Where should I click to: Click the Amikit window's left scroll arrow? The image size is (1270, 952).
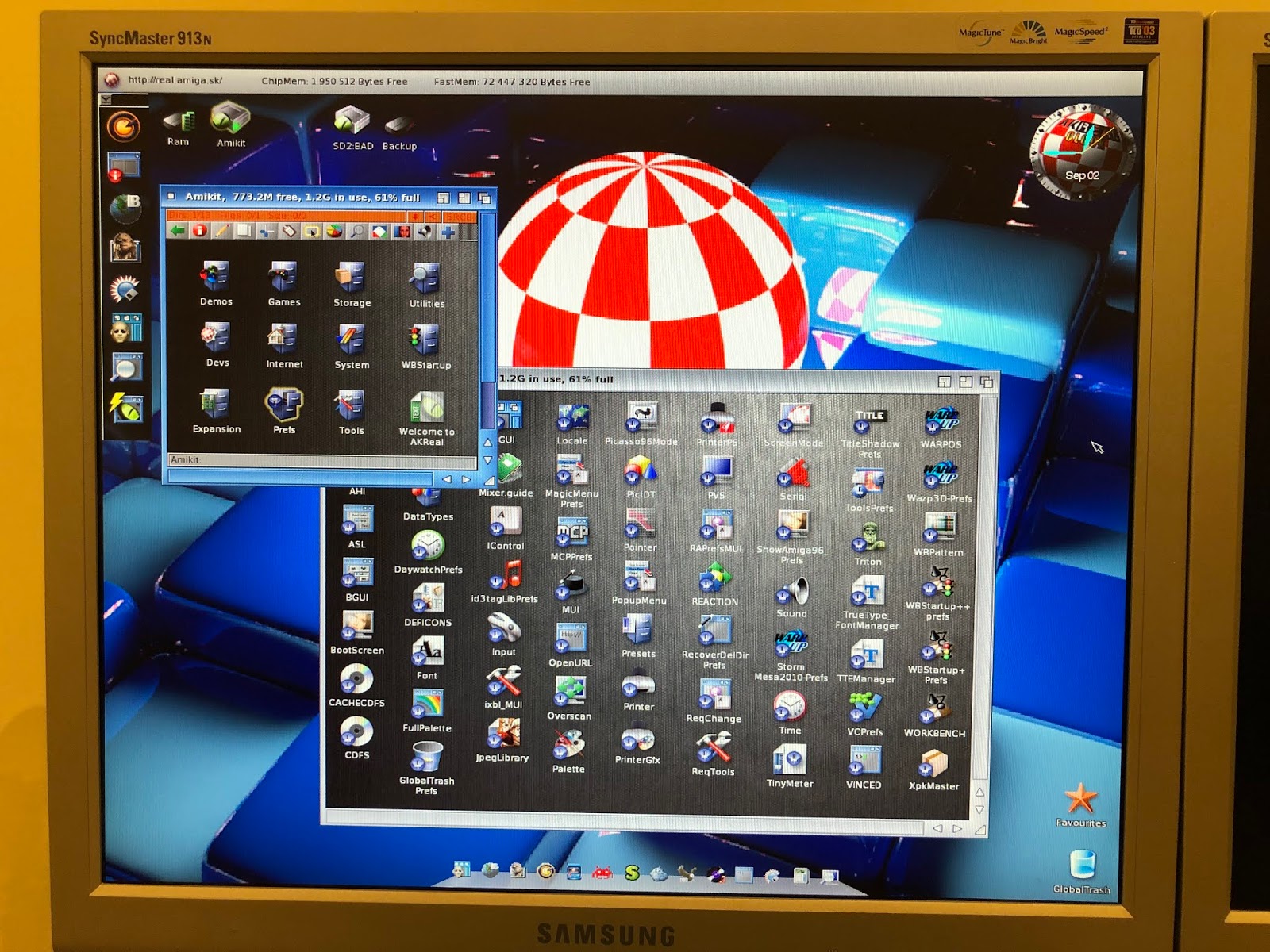pos(446,479)
